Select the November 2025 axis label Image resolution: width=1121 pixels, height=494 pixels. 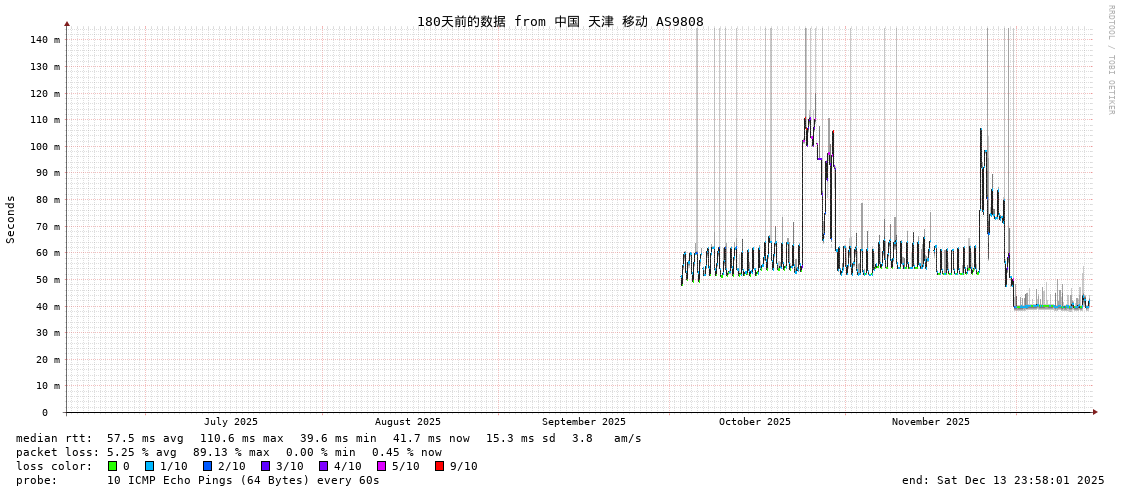click(930, 422)
